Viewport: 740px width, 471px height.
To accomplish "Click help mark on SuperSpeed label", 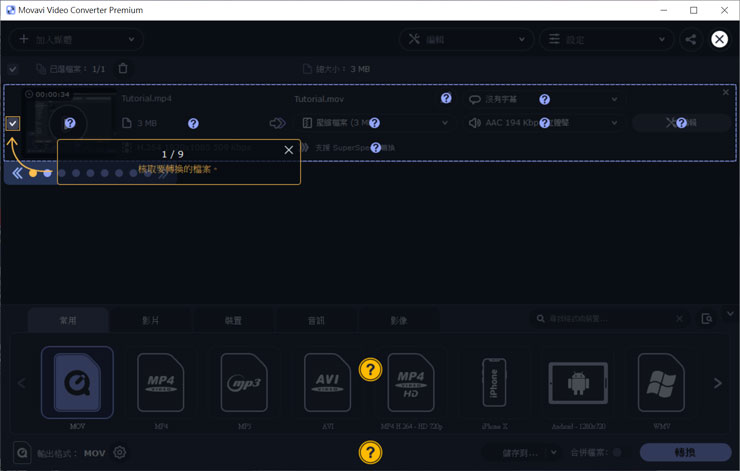I will [x=376, y=148].
